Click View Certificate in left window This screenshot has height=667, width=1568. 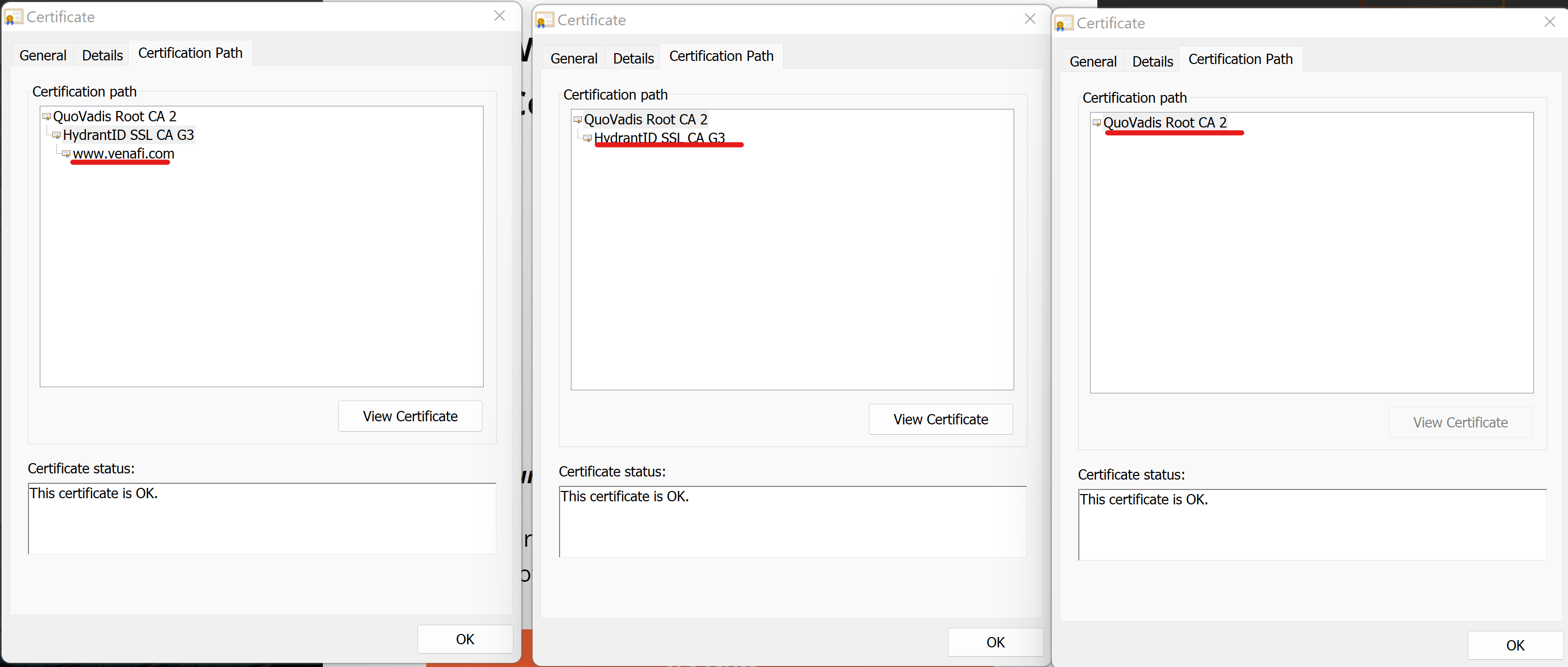coord(410,417)
